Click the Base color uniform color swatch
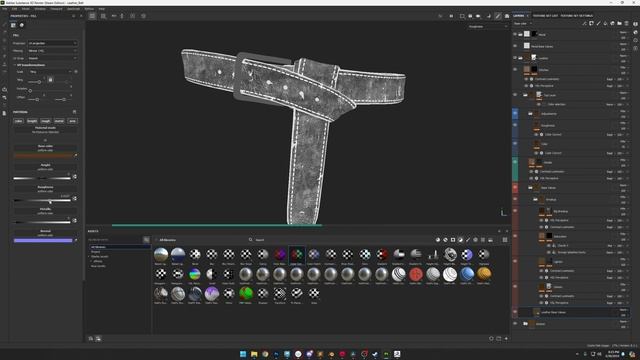Viewport: 640px width, 360px height. (x=43, y=156)
